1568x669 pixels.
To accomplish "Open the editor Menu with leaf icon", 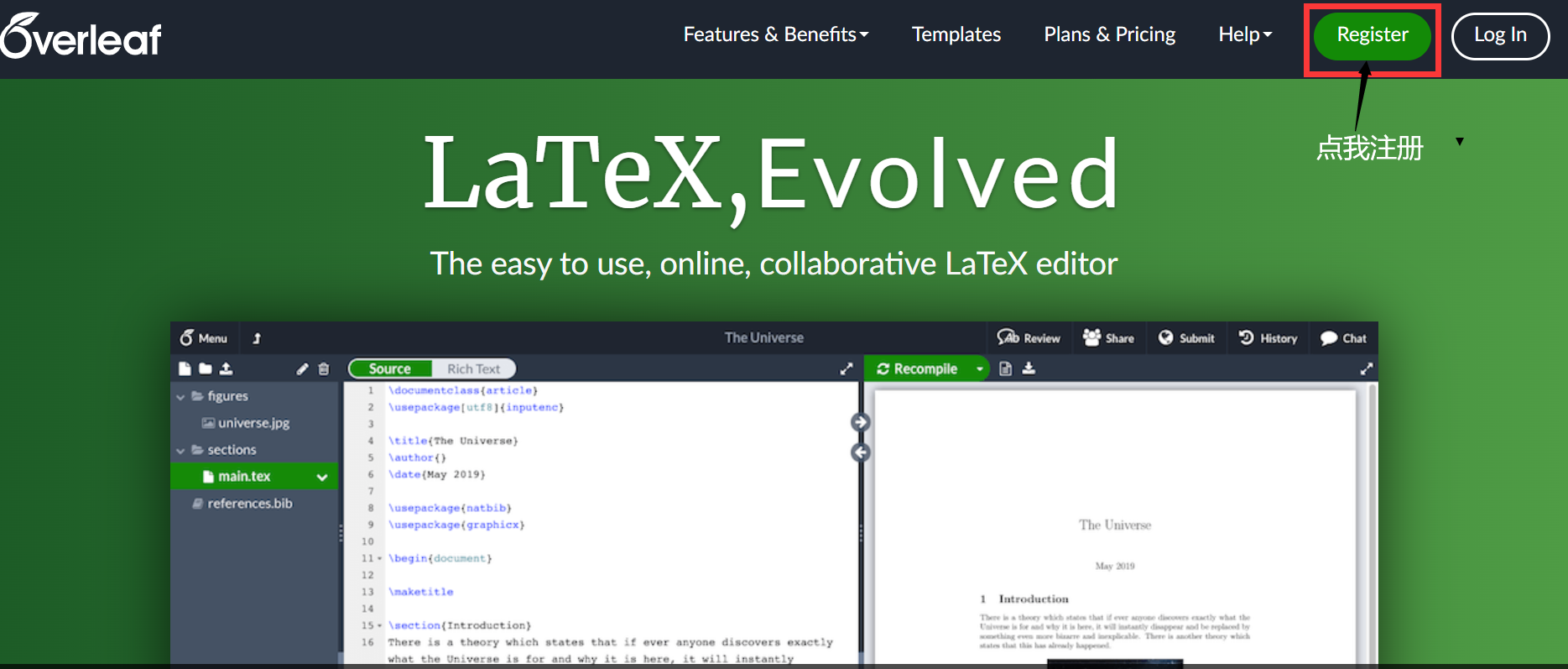I will (x=204, y=338).
